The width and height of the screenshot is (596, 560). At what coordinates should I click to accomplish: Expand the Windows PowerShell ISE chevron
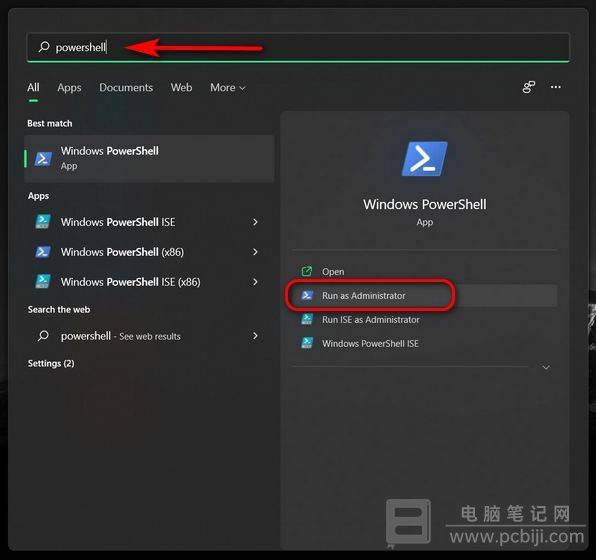pyautogui.click(x=255, y=222)
